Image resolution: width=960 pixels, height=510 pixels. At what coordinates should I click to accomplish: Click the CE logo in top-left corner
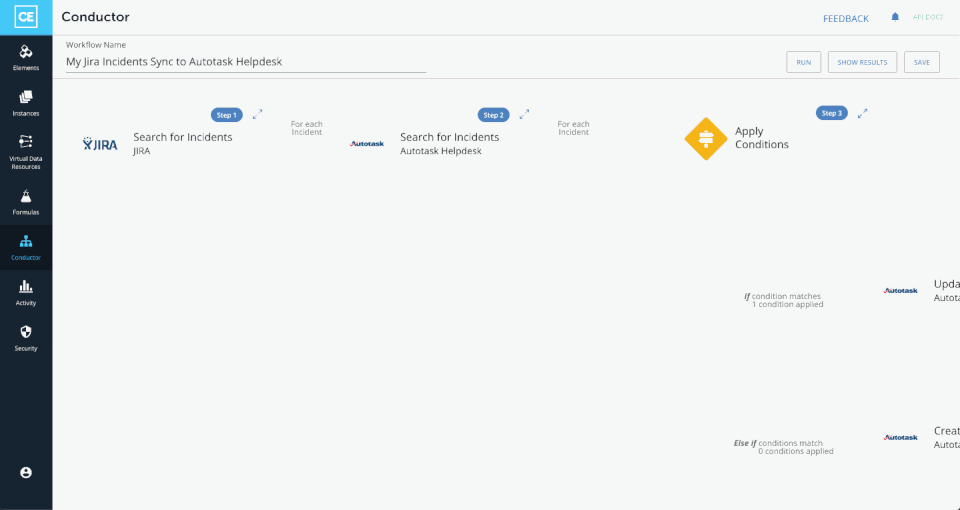(x=26, y=17)
